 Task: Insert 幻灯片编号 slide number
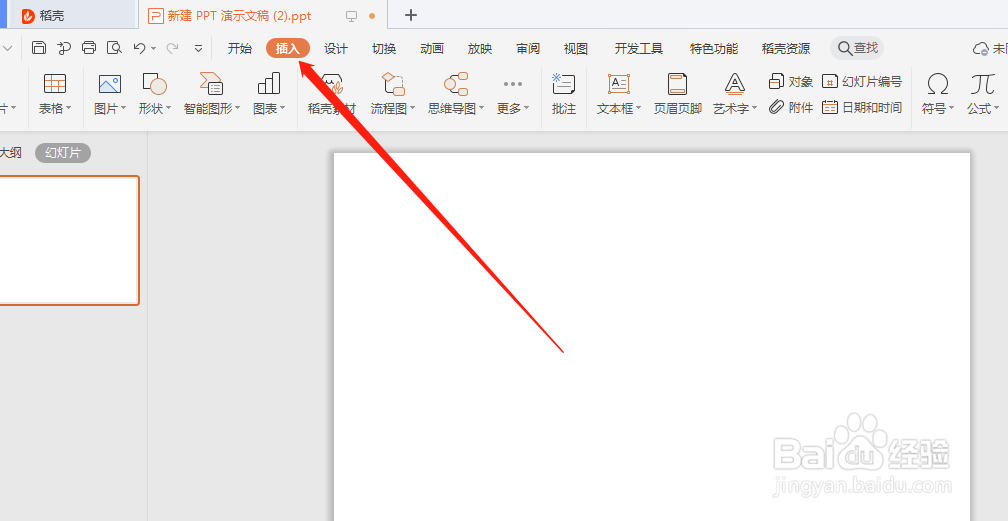tap(862, 82)
